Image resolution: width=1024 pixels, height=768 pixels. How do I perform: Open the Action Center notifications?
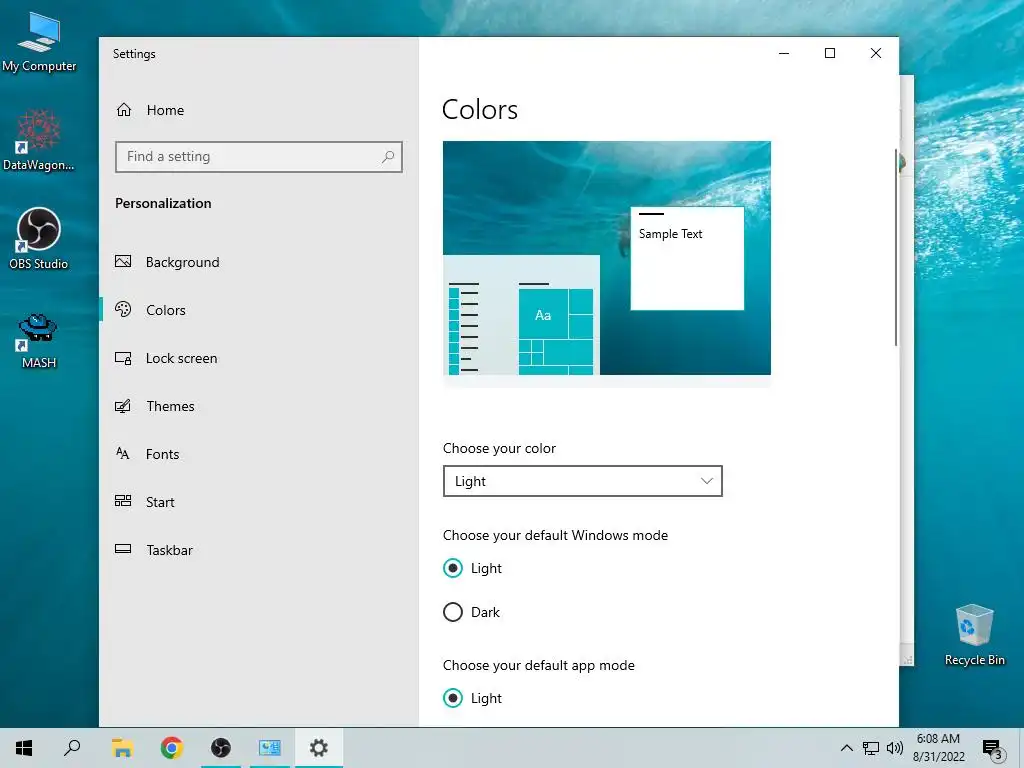point(993,748)
